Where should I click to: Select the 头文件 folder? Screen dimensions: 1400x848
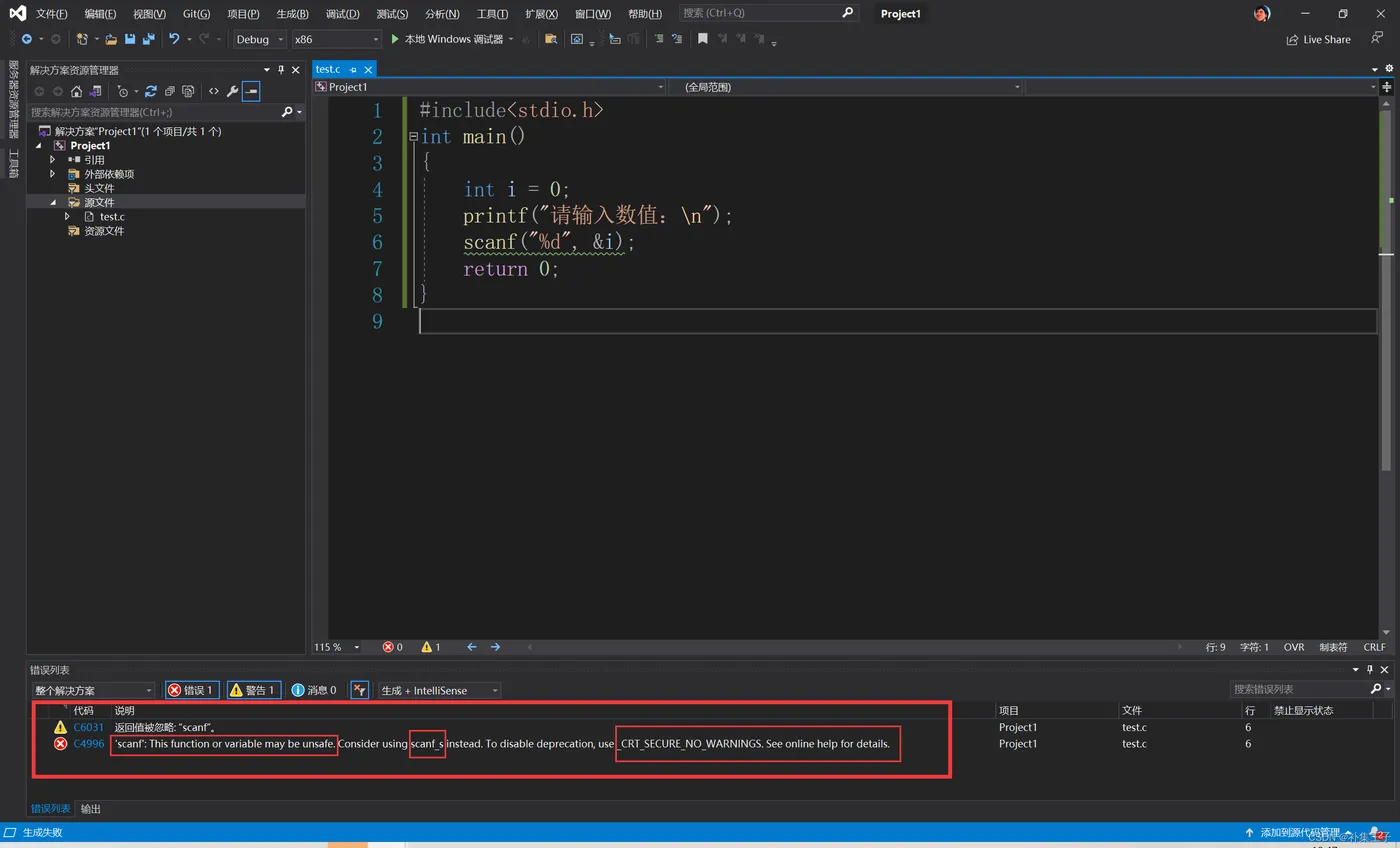(x=99, y=188)
